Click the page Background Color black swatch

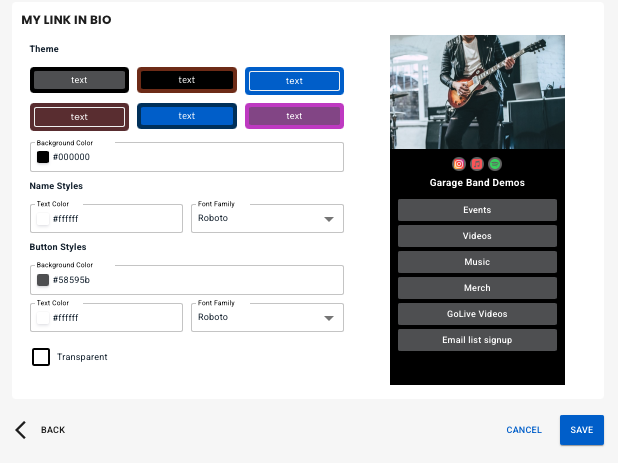[43, 157]
